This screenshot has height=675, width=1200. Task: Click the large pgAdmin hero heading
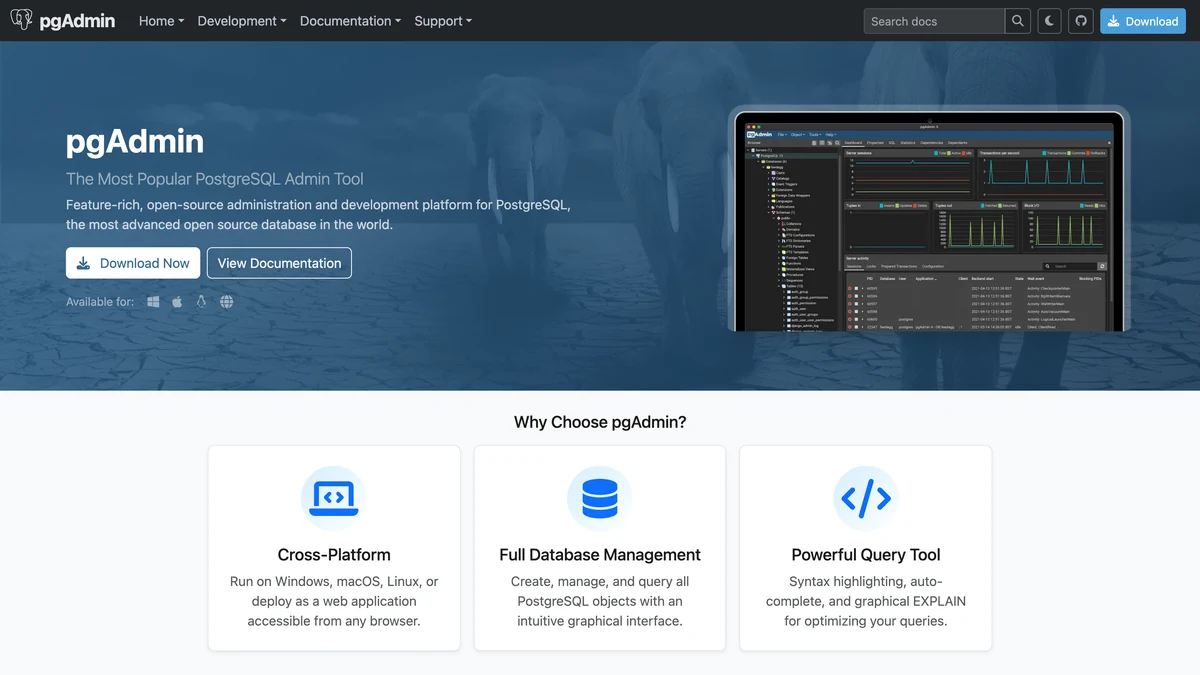pyautogui.click(x=135, y=142)
